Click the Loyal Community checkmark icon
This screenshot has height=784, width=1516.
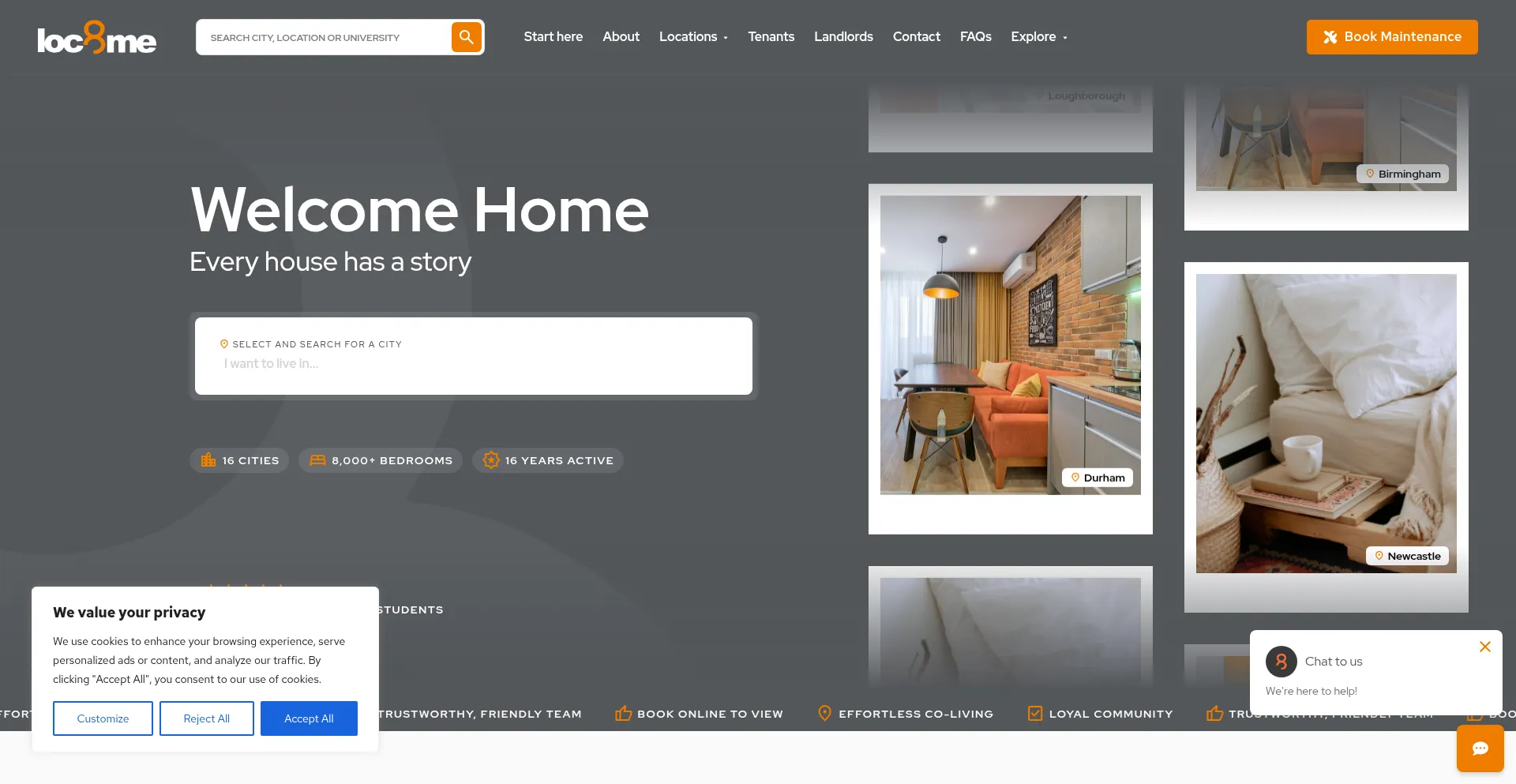click(1034, 714)
